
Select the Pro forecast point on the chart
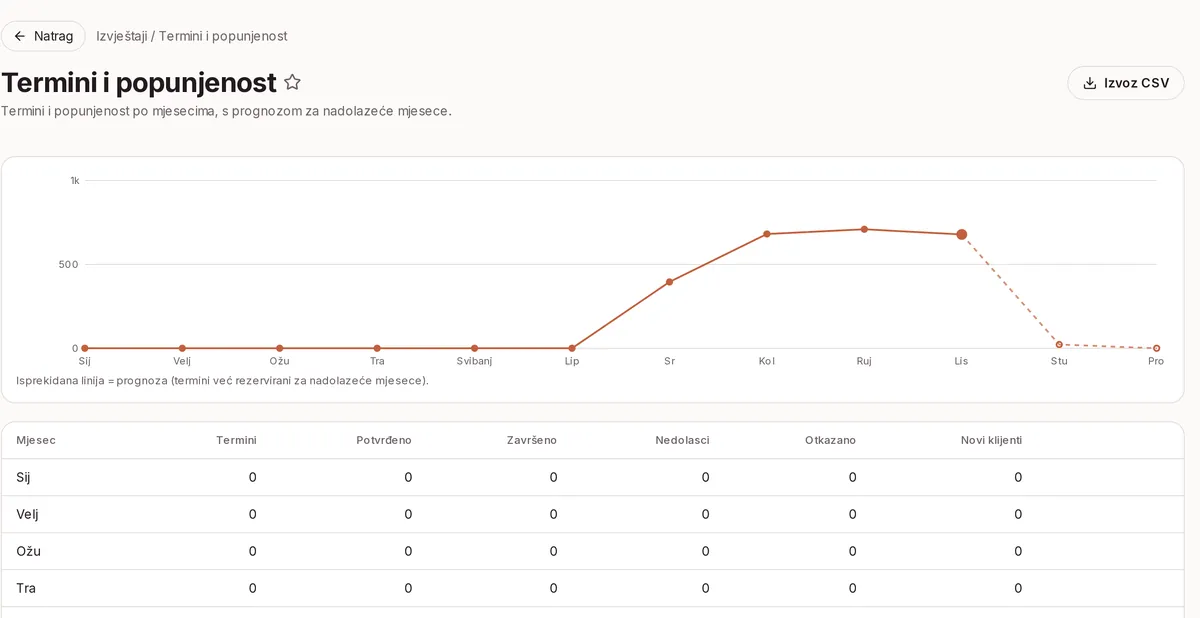click(x=1156, y=348)
